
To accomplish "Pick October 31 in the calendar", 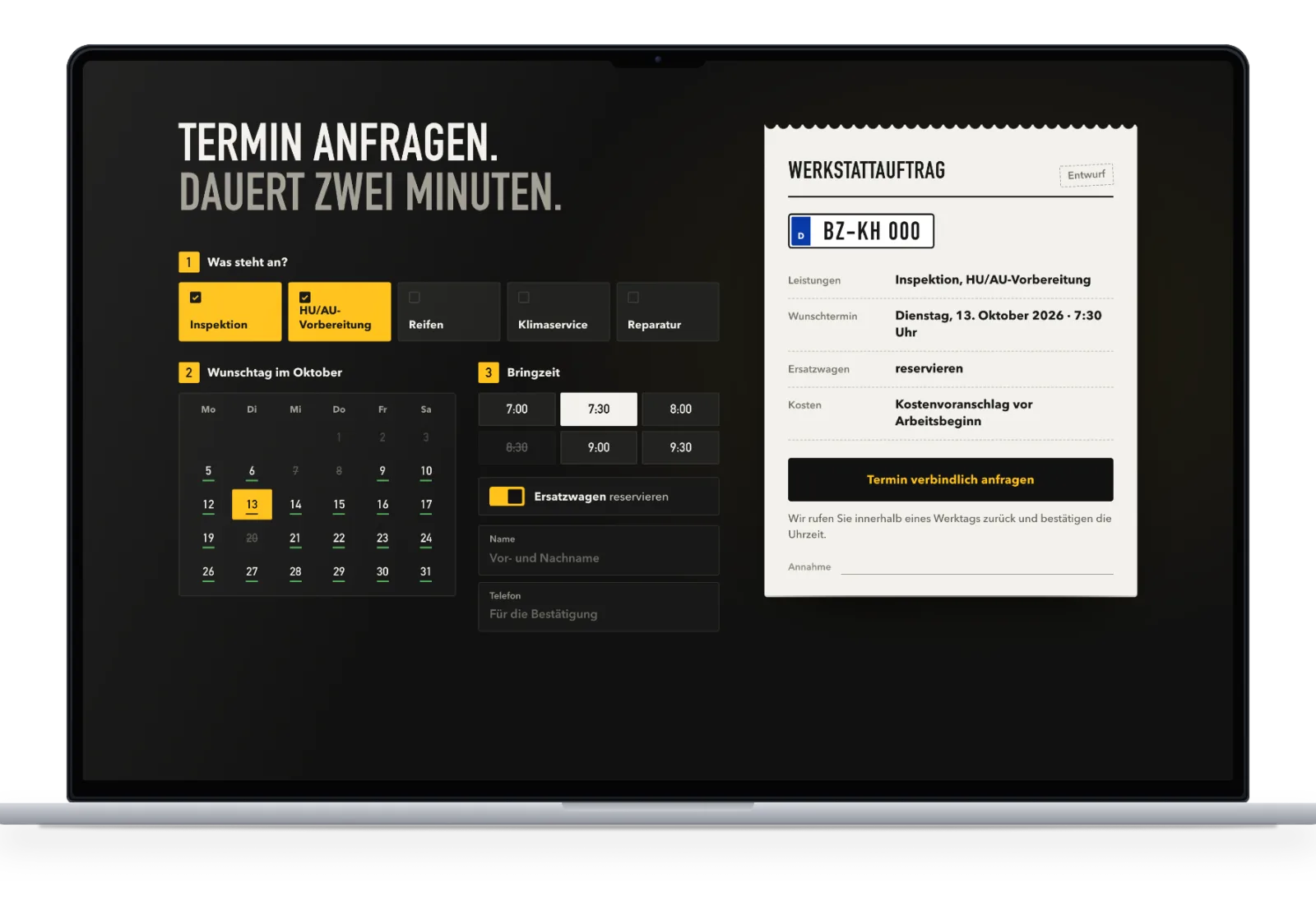I will (426, 572).
